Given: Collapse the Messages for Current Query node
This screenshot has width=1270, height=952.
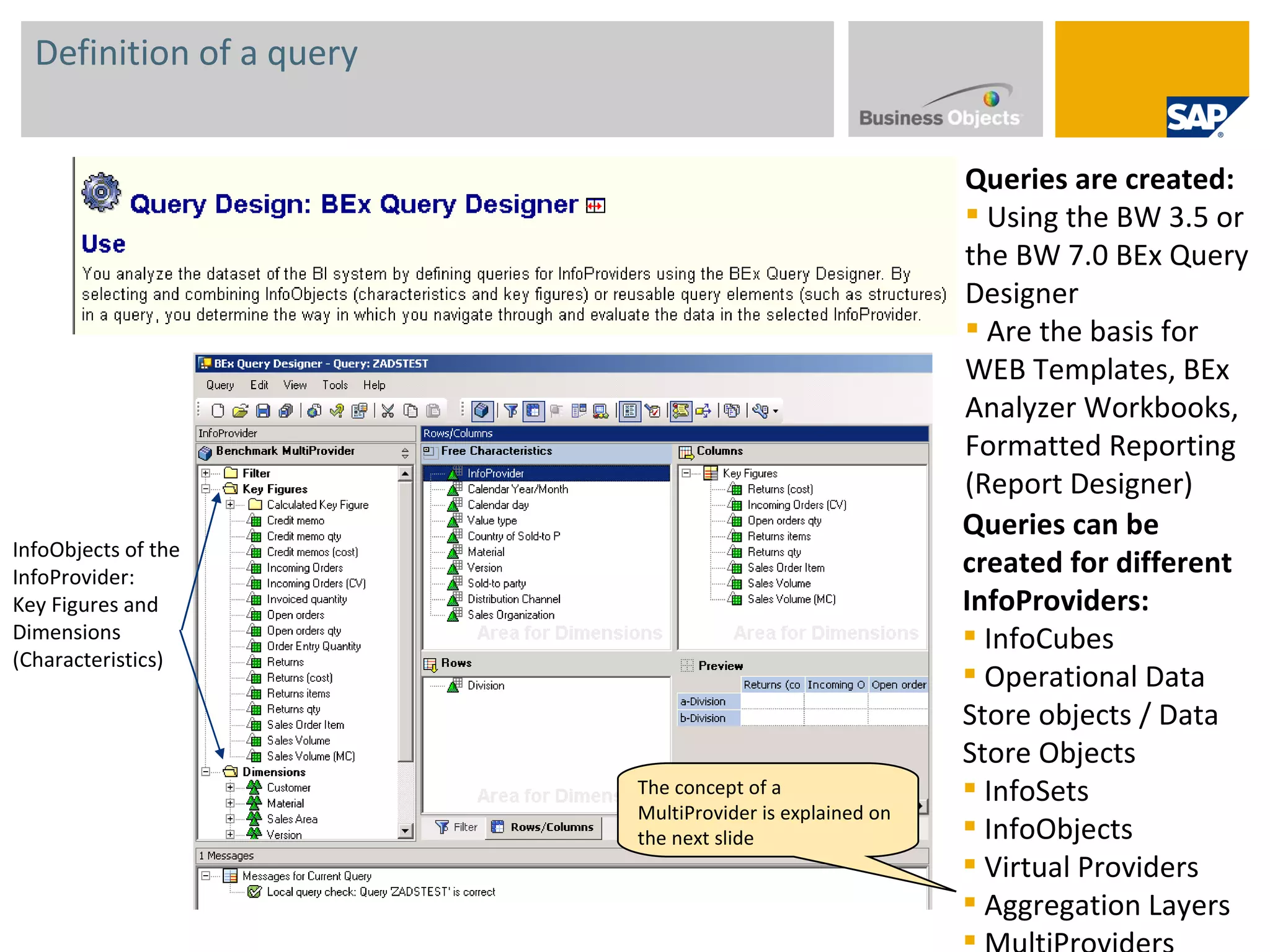Looking at the screenshot, I should click(x=206, y=876).
